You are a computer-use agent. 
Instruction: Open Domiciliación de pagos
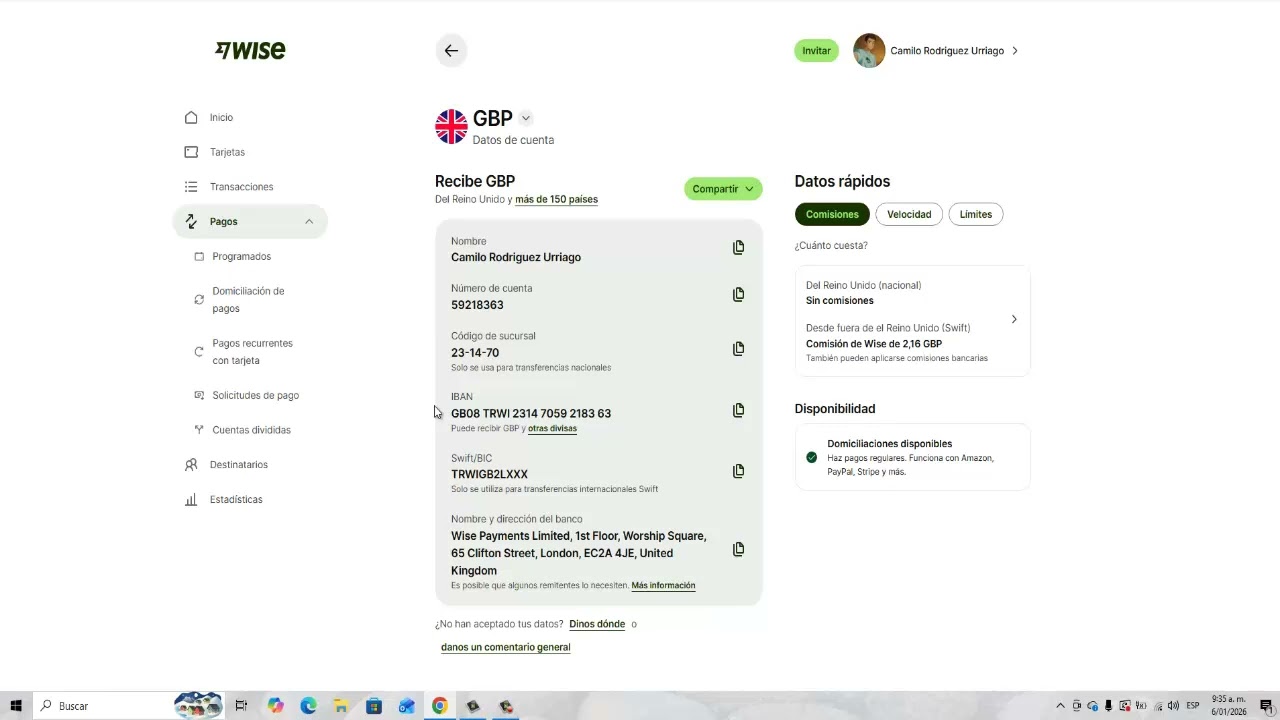[x=248, y=300]
